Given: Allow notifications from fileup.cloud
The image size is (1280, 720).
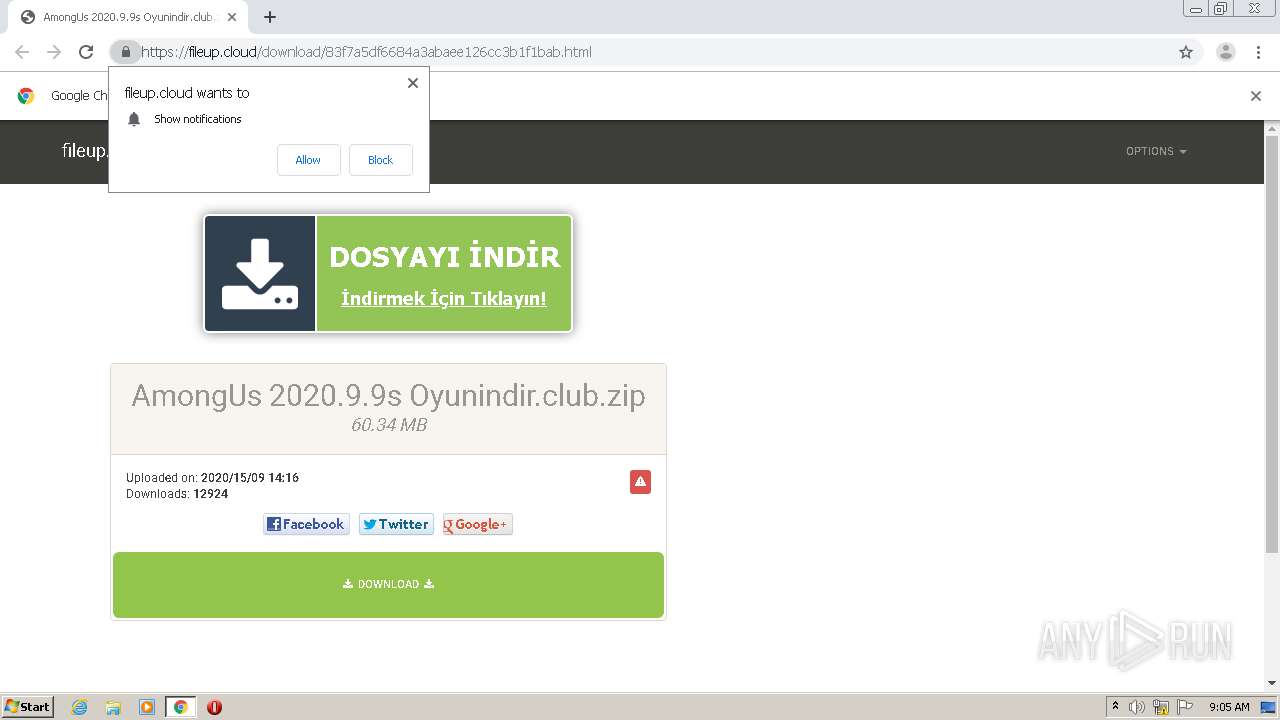Looking at the screenshot, I should click(309, 160).
